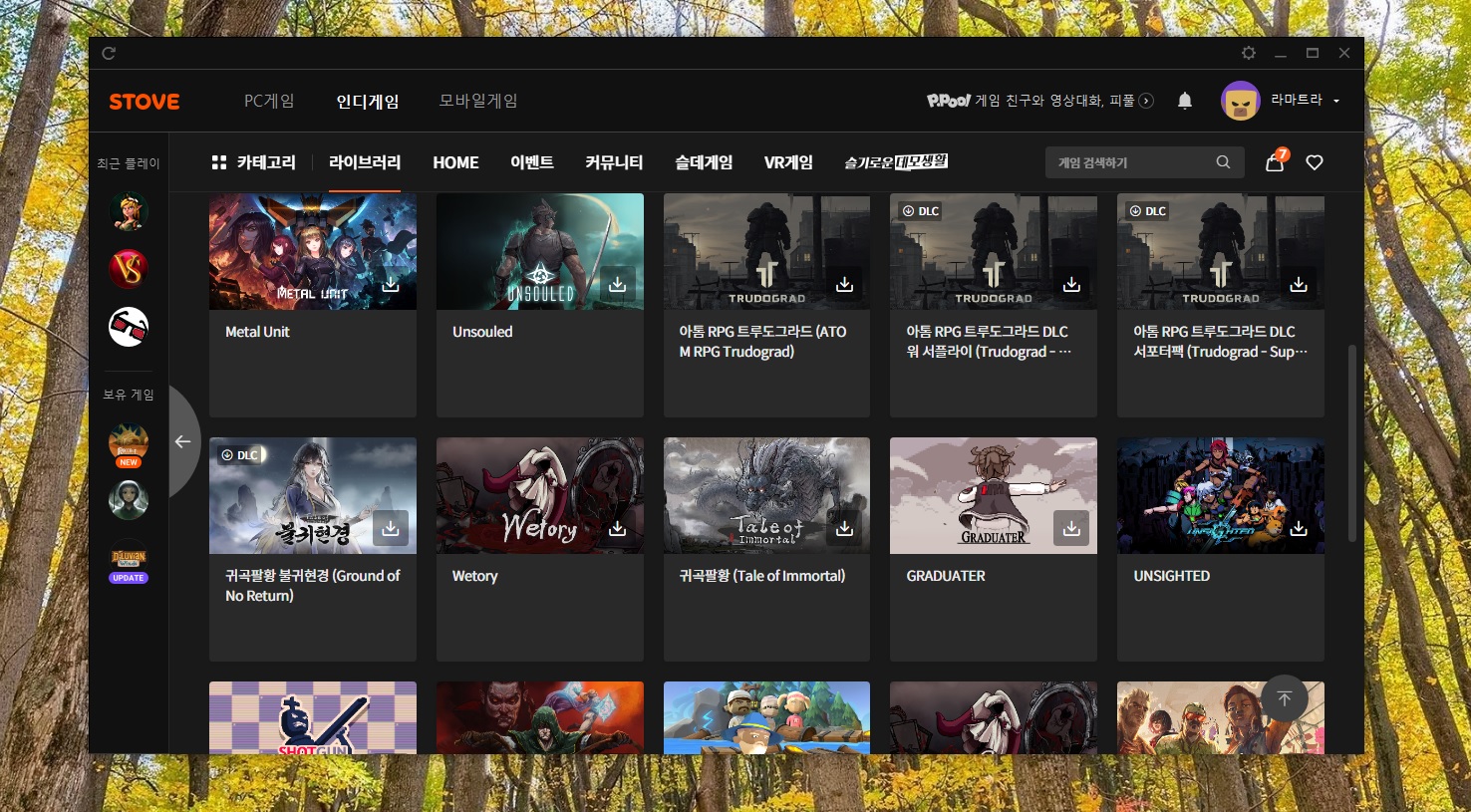This screenshot has width=1471, height=812.
Task: Open the VS recent game icon
Action: point(129,269)
